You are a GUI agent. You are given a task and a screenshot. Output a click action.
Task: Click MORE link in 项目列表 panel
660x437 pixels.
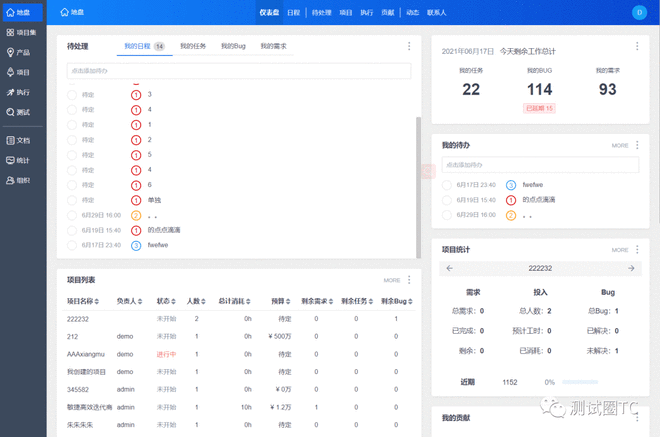[391, 280]
